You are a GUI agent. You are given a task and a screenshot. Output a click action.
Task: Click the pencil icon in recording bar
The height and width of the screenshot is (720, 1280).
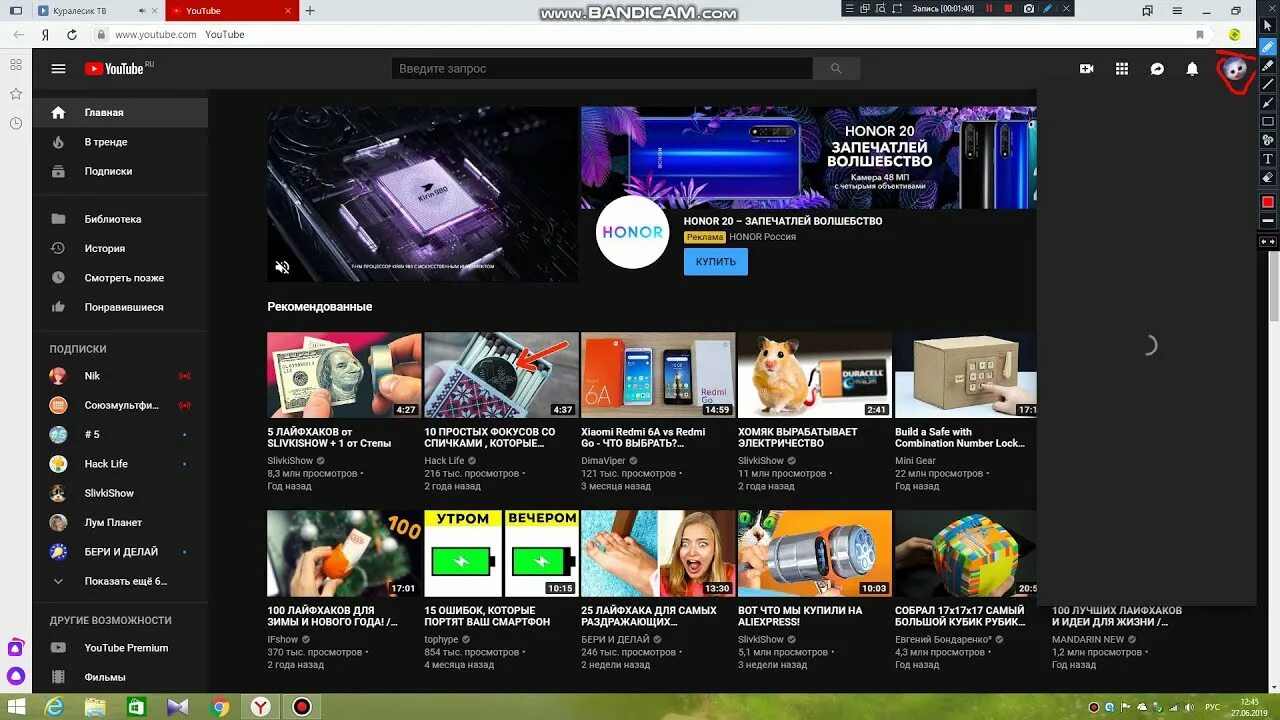click(1048, 9)
